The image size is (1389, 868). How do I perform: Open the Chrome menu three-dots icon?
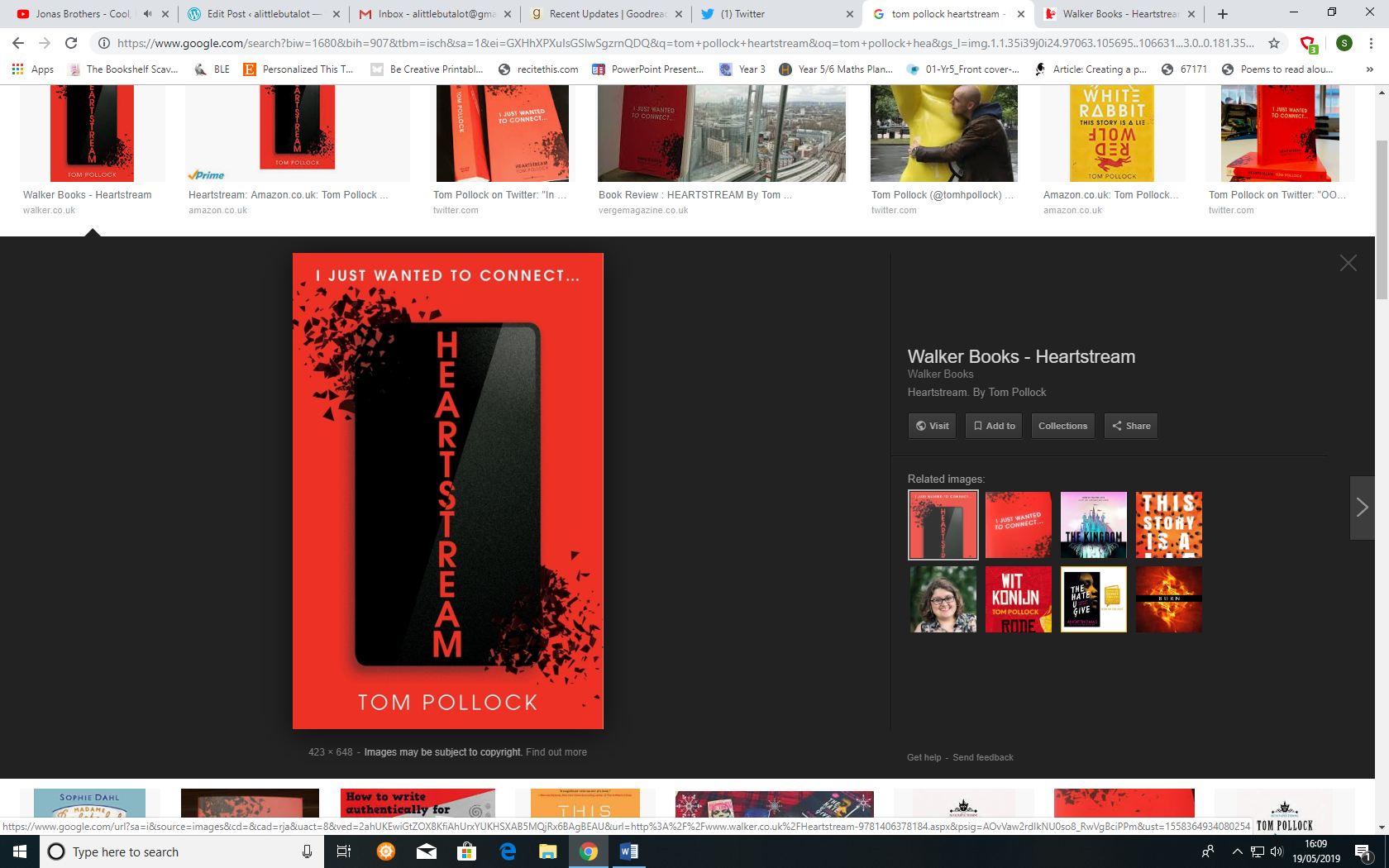coord(1371,43)
